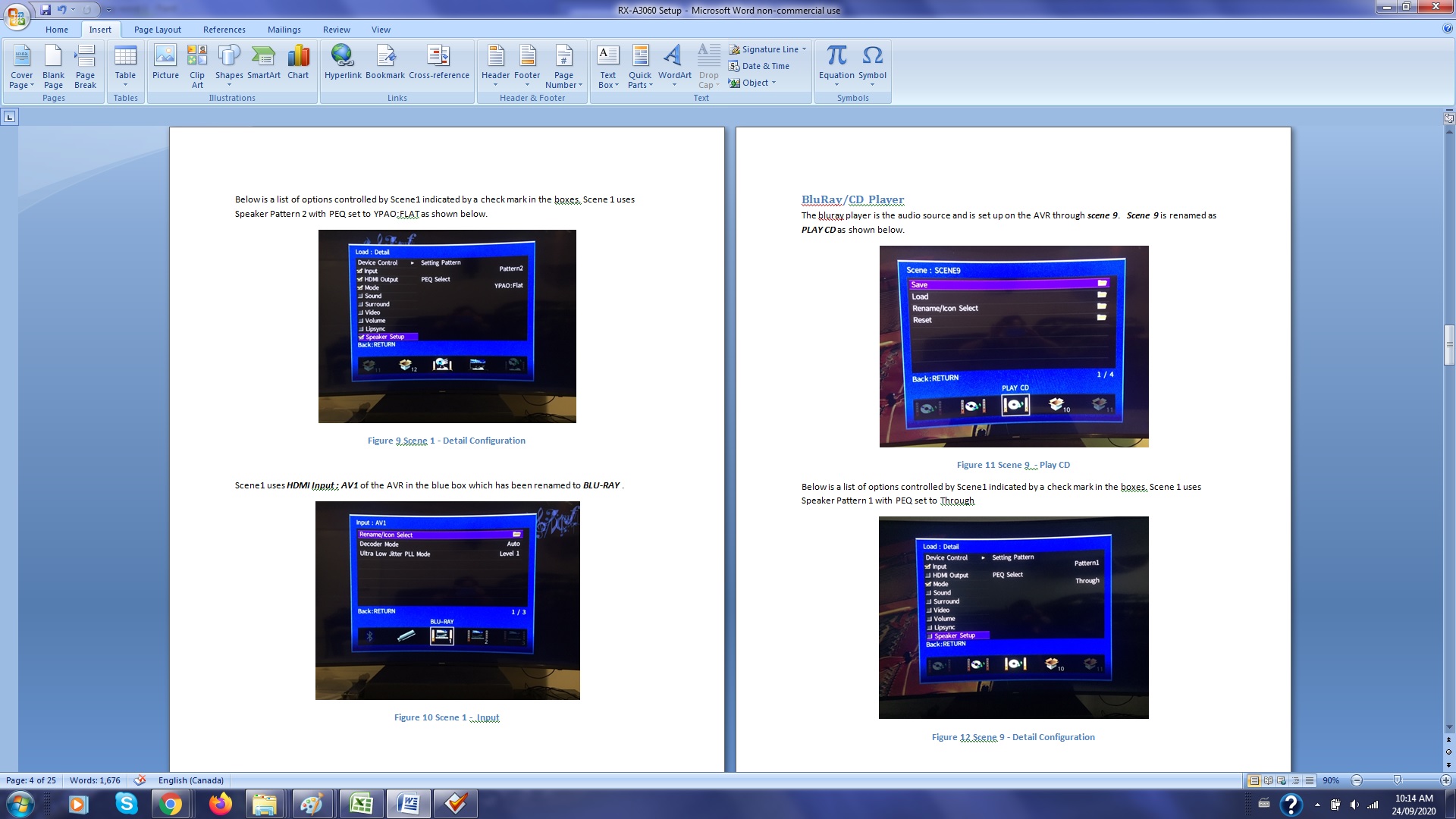
Task: Open the Shapes gallery
Action: 229,67
